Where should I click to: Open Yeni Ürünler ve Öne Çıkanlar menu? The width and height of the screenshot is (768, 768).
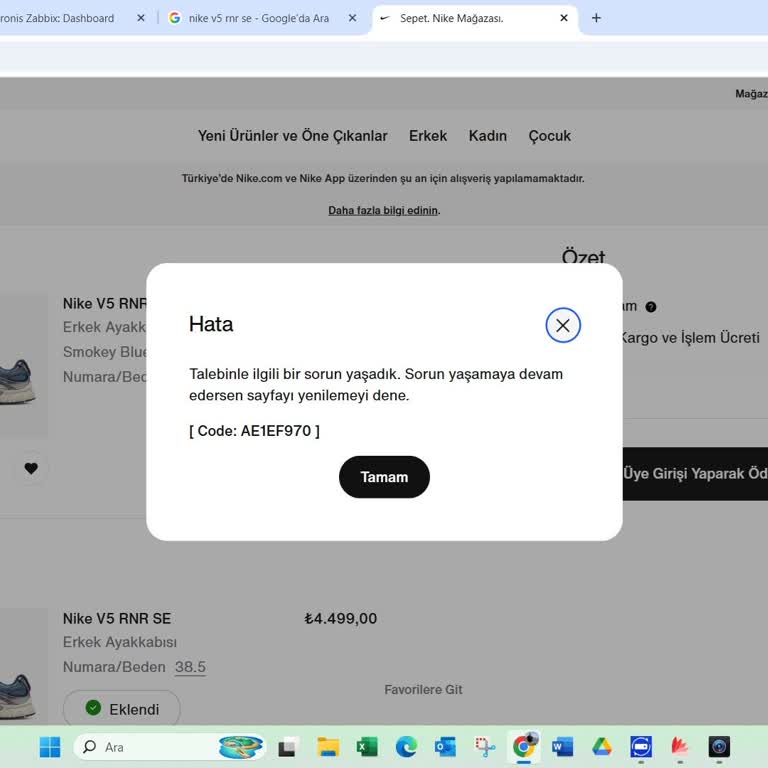pyautogui.click(x=292, y=136)
